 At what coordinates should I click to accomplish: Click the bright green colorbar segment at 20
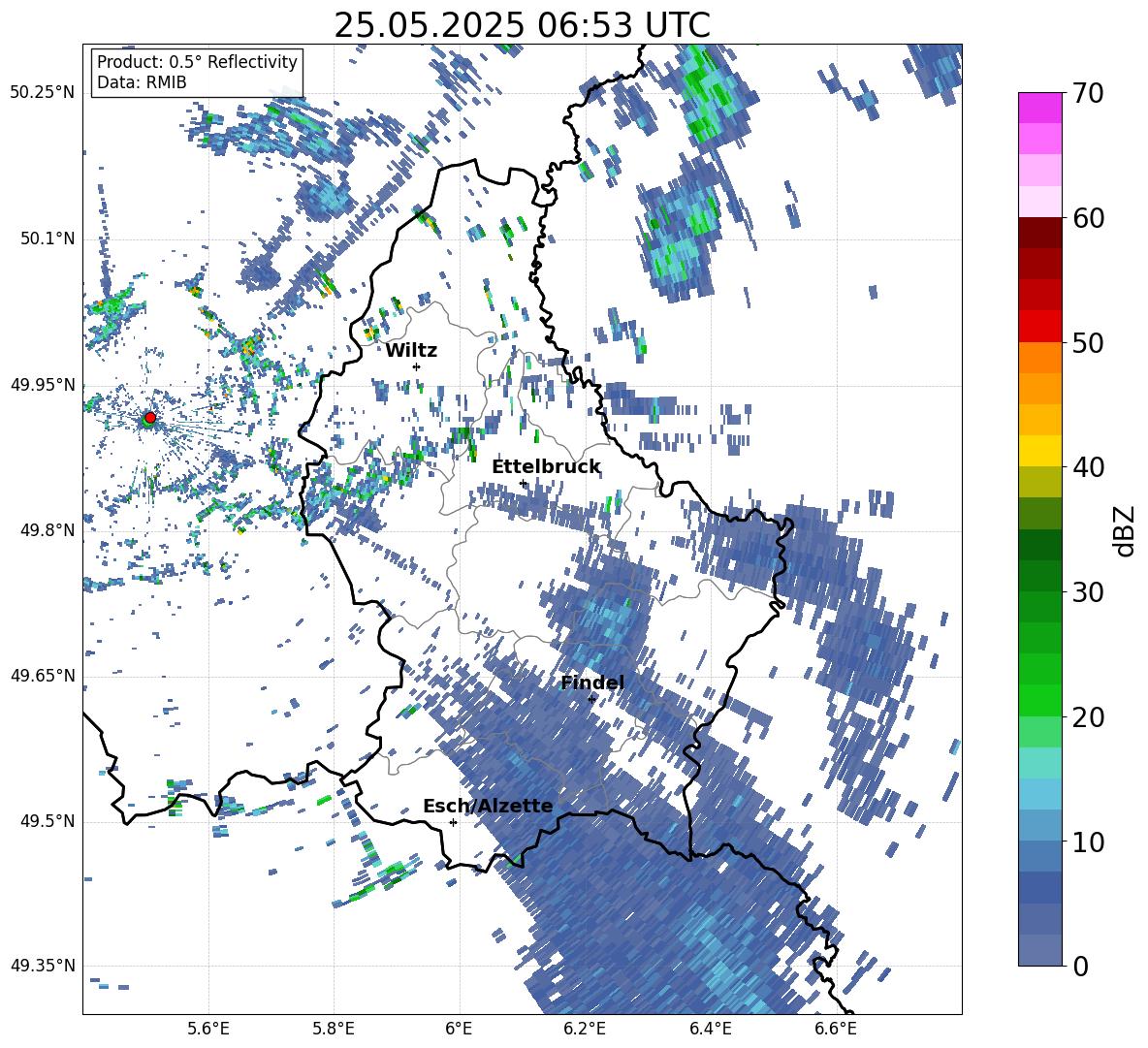[x=1039, y=700]
